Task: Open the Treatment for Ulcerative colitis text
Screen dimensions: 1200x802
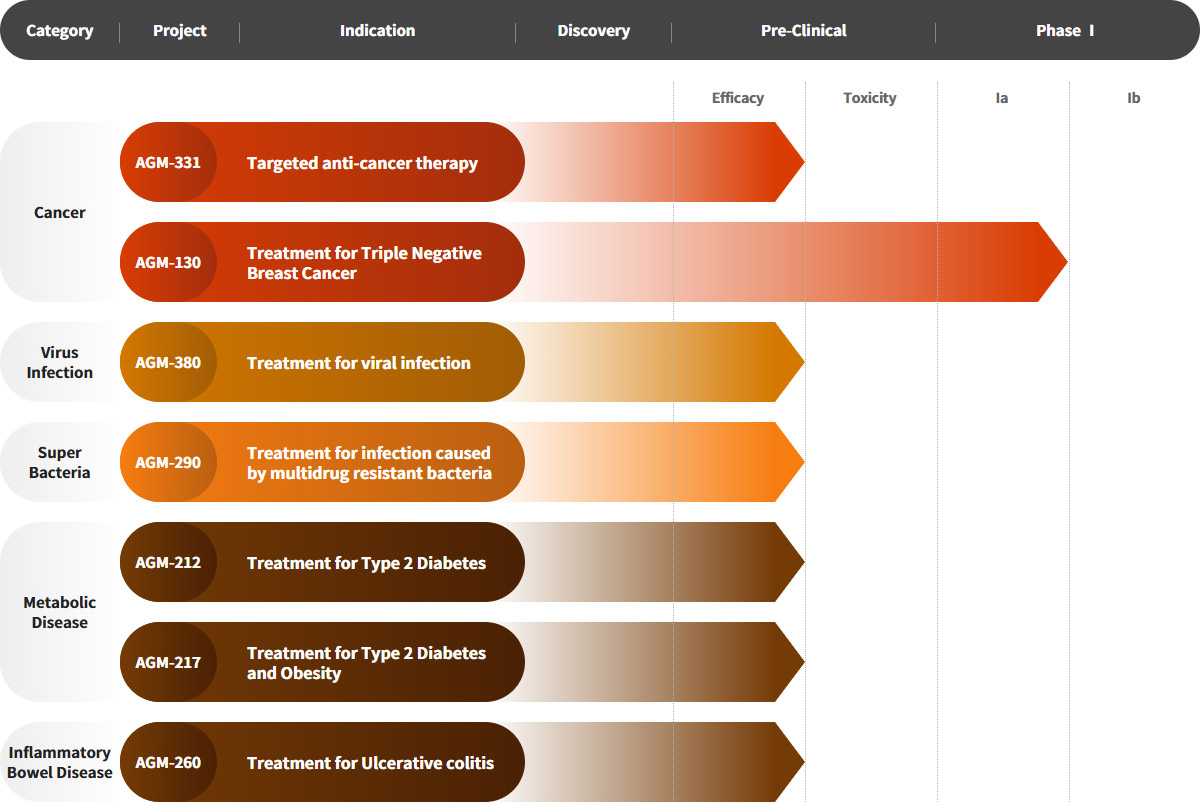Action: tap(370, 763)
